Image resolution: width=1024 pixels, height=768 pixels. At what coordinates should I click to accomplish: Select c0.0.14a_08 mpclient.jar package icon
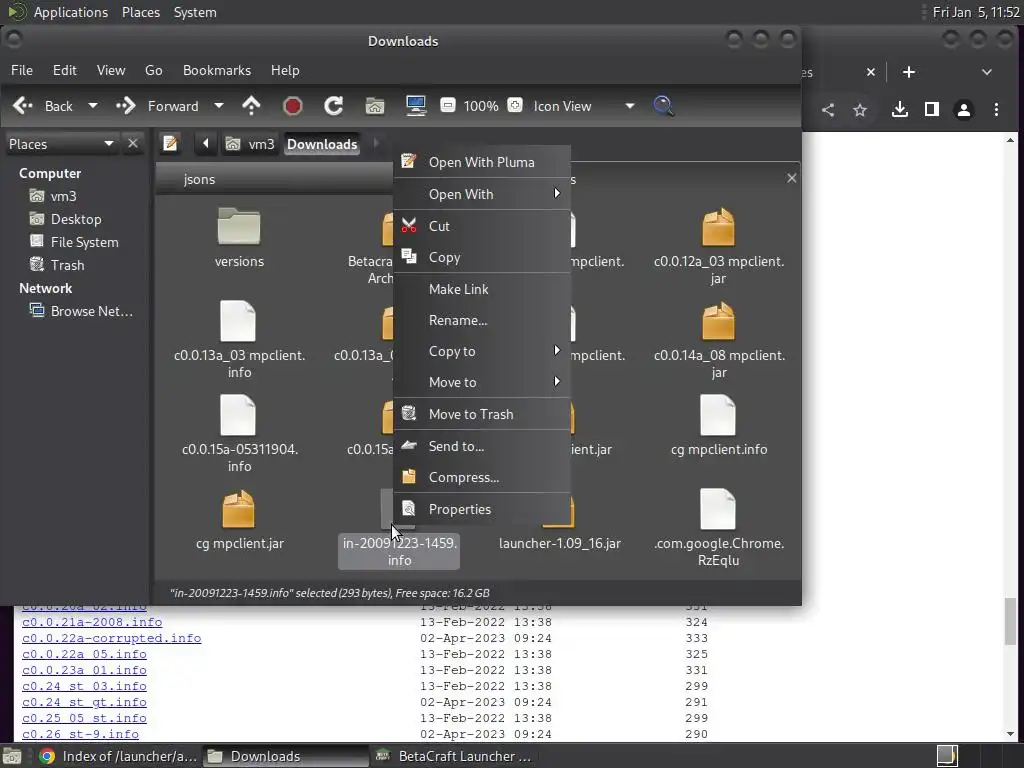click(x=718, y=321)
